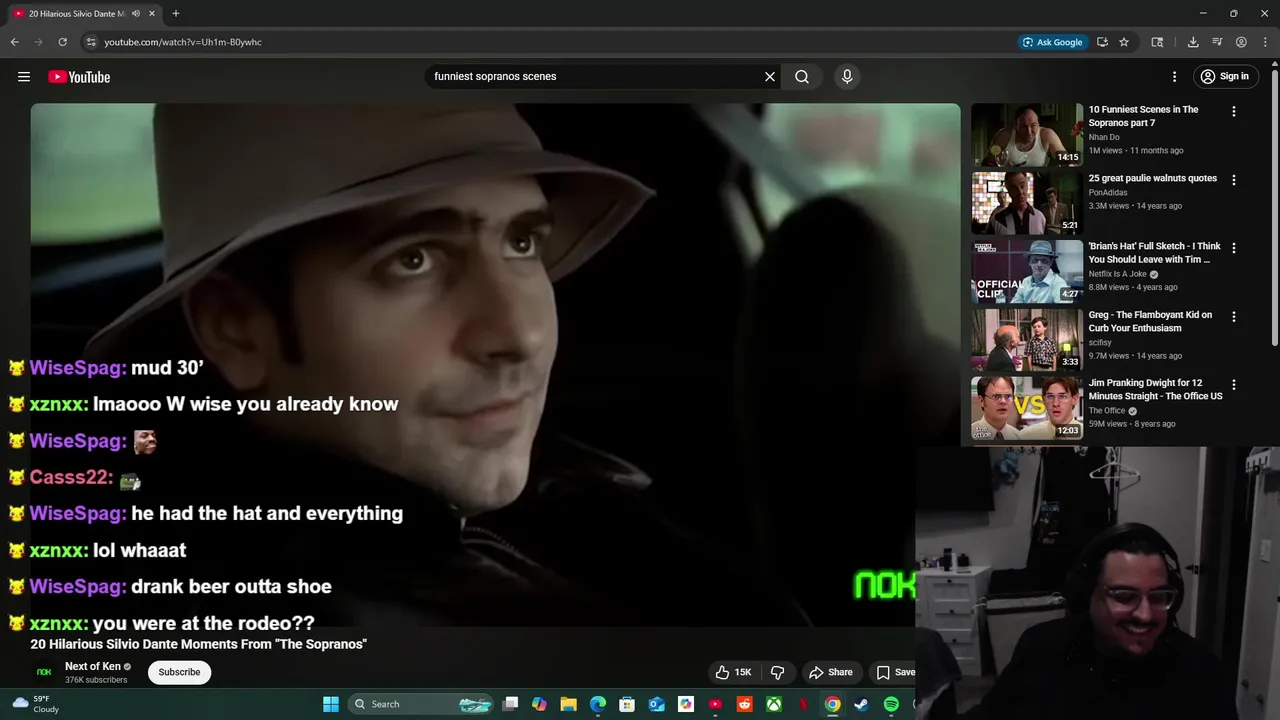Screen dimensions: 1280x720
Task: Click the Sign in button
Action: coord(1225,76)
